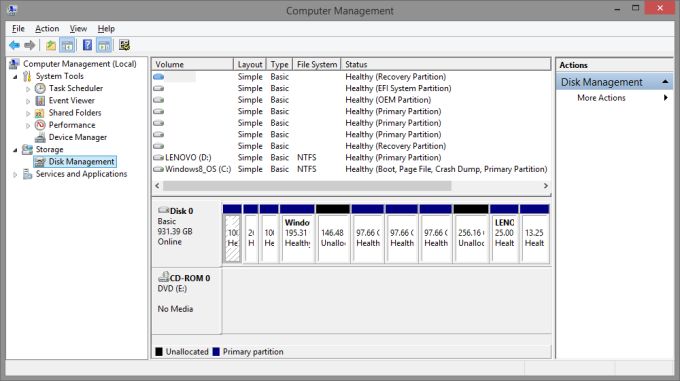Open the More Actions submenu arrow
Screen dimensions: 680x381
click(x=666, y=98)
